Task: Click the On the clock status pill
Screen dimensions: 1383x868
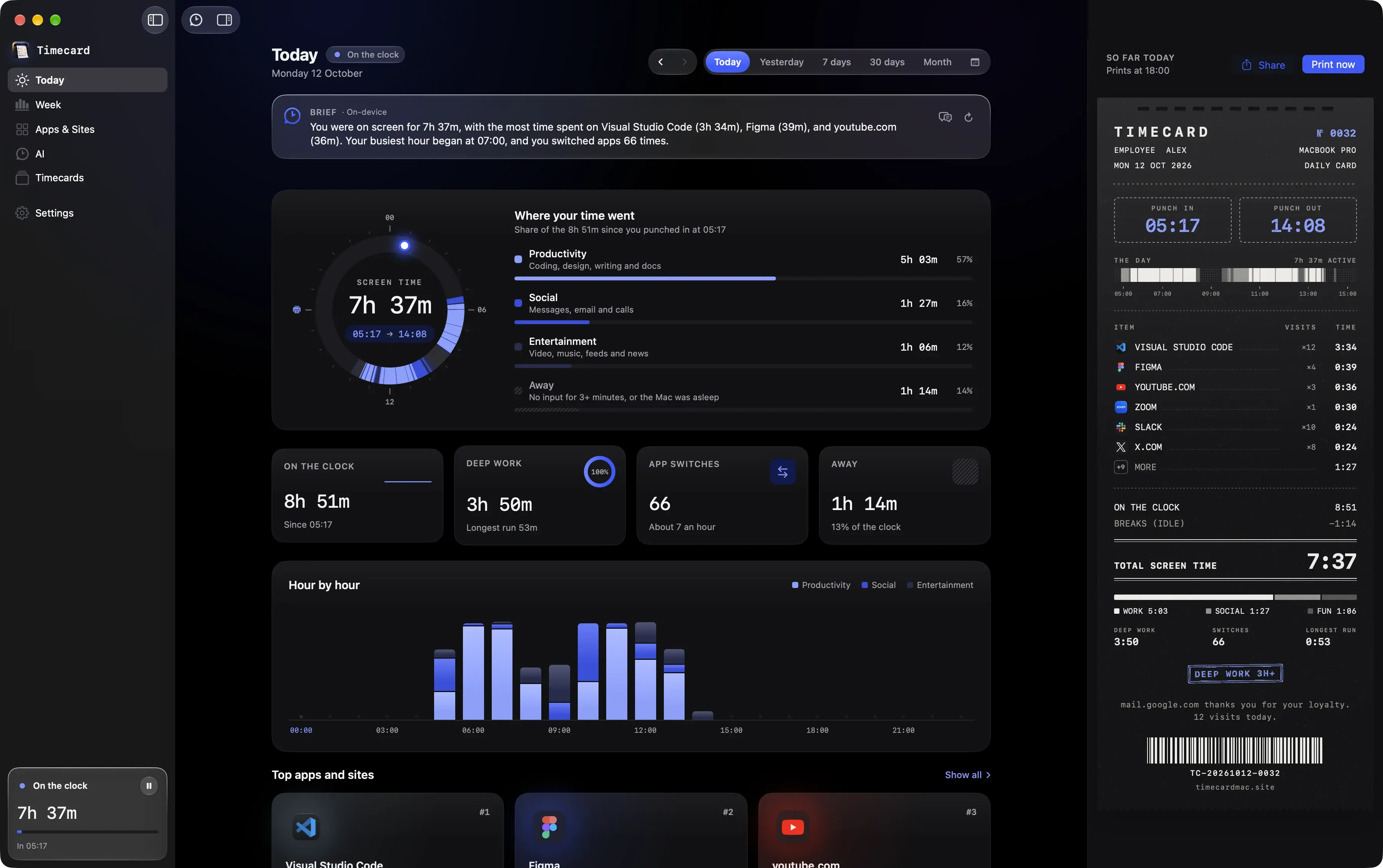Action: (x=366, y=55)
